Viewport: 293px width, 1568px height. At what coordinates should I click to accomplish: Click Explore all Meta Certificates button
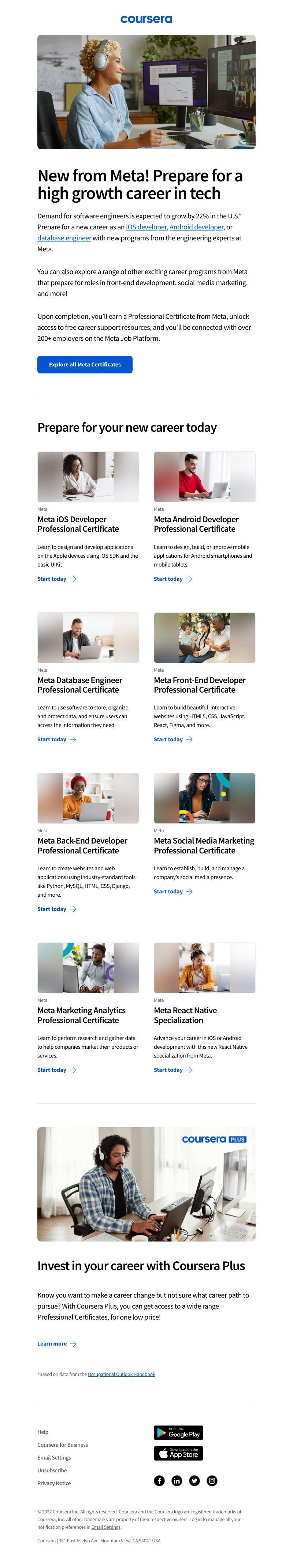point(85,365)
